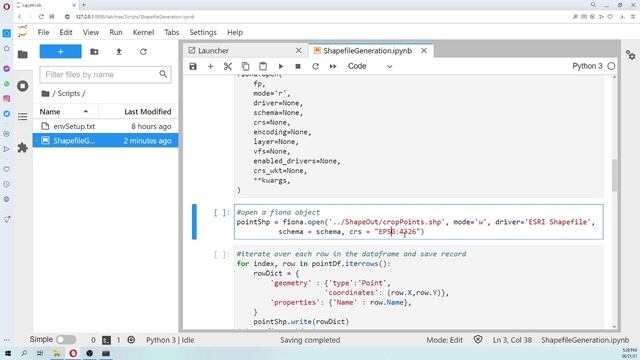
Task: Close the Launcher tab
Action: point(298,51)
